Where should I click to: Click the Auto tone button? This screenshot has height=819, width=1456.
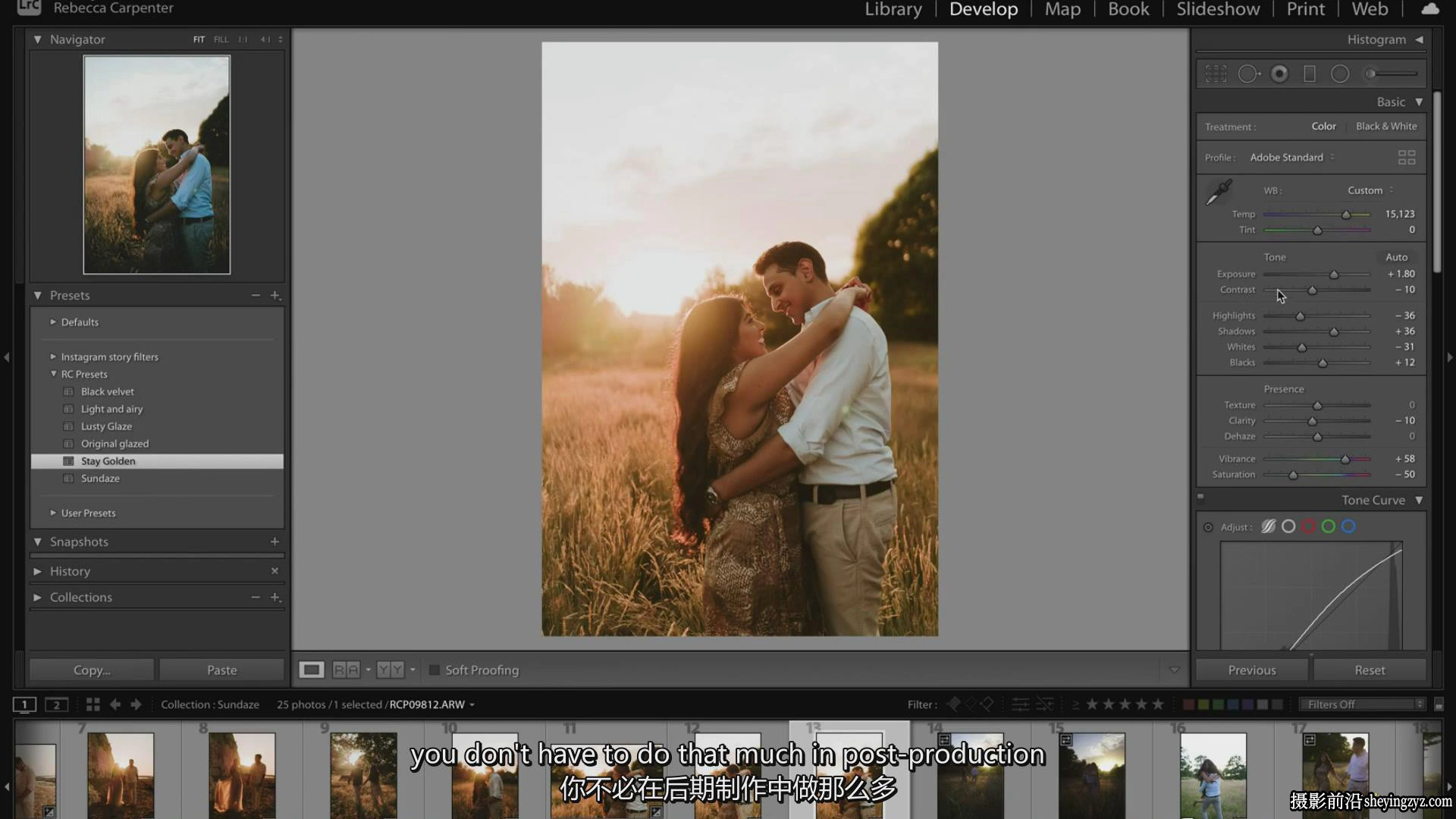[x=1396, y=257]
